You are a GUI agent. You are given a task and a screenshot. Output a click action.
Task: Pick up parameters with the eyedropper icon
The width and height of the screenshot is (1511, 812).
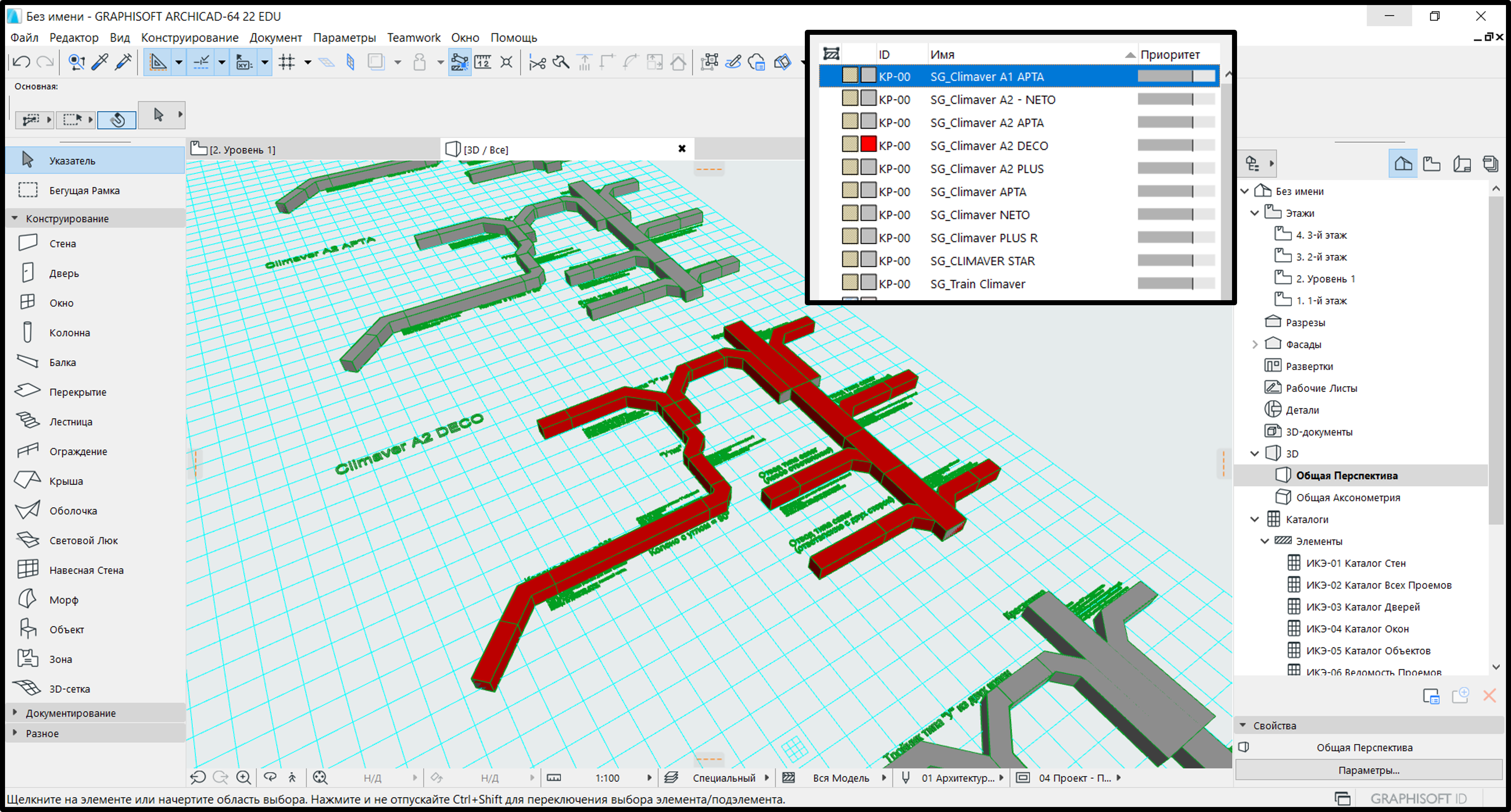100,62
